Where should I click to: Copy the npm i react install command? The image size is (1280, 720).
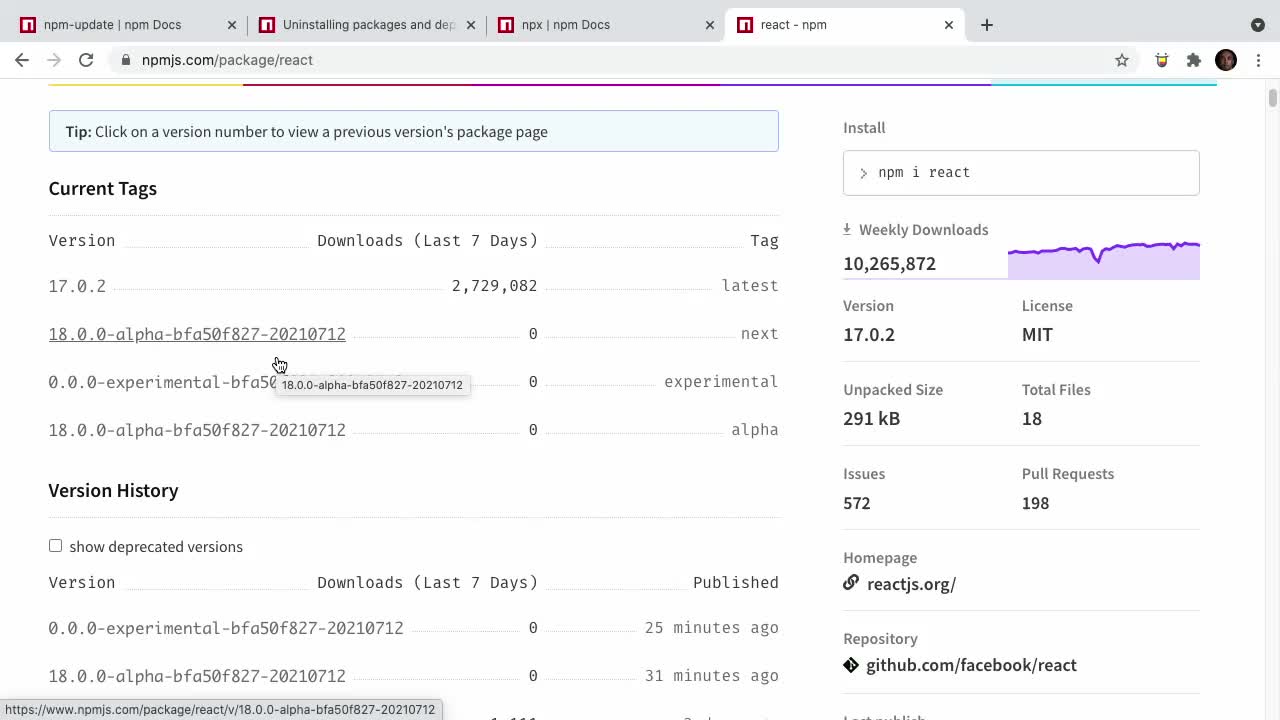pos(1021,173)
